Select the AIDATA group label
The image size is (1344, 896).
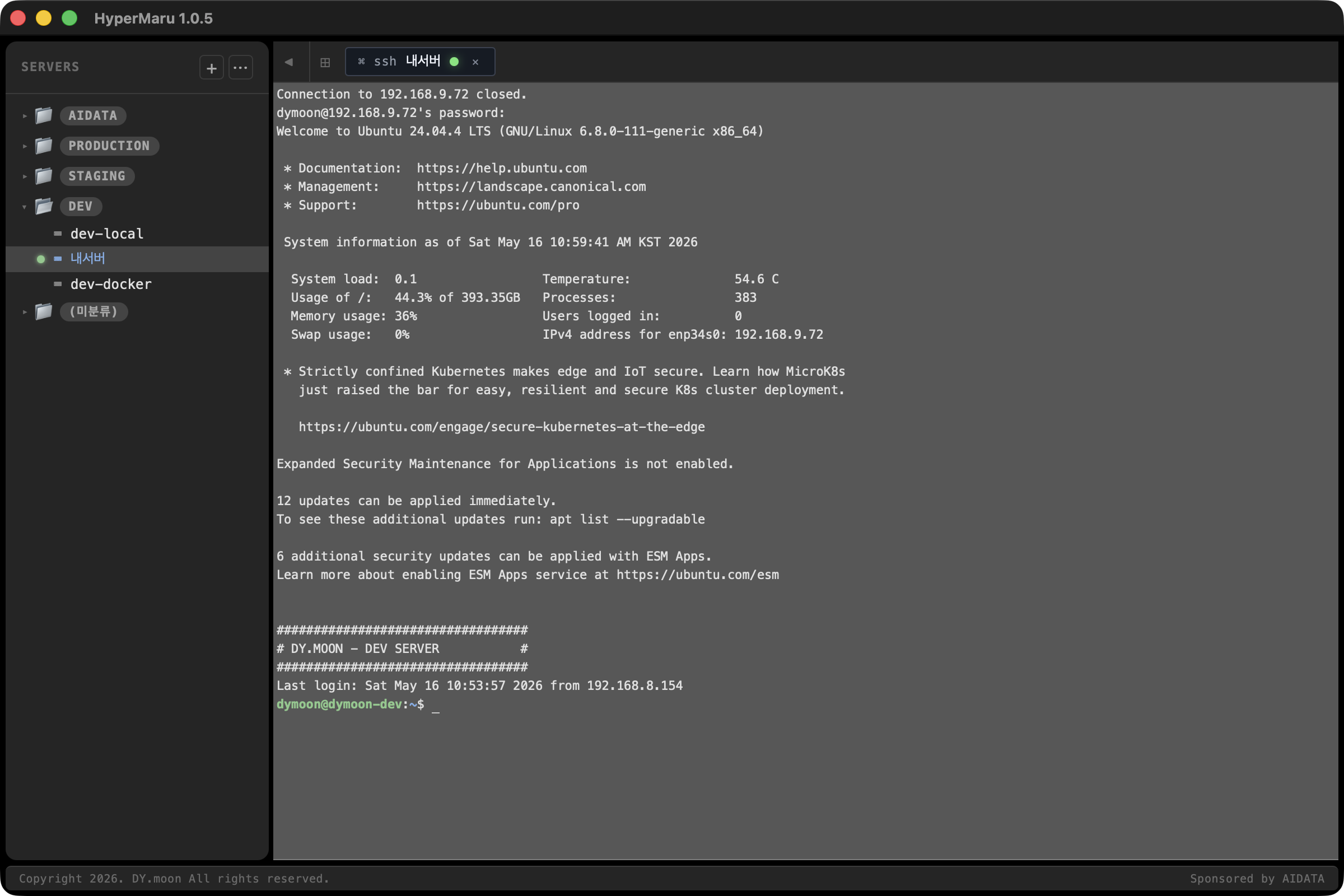93,115
